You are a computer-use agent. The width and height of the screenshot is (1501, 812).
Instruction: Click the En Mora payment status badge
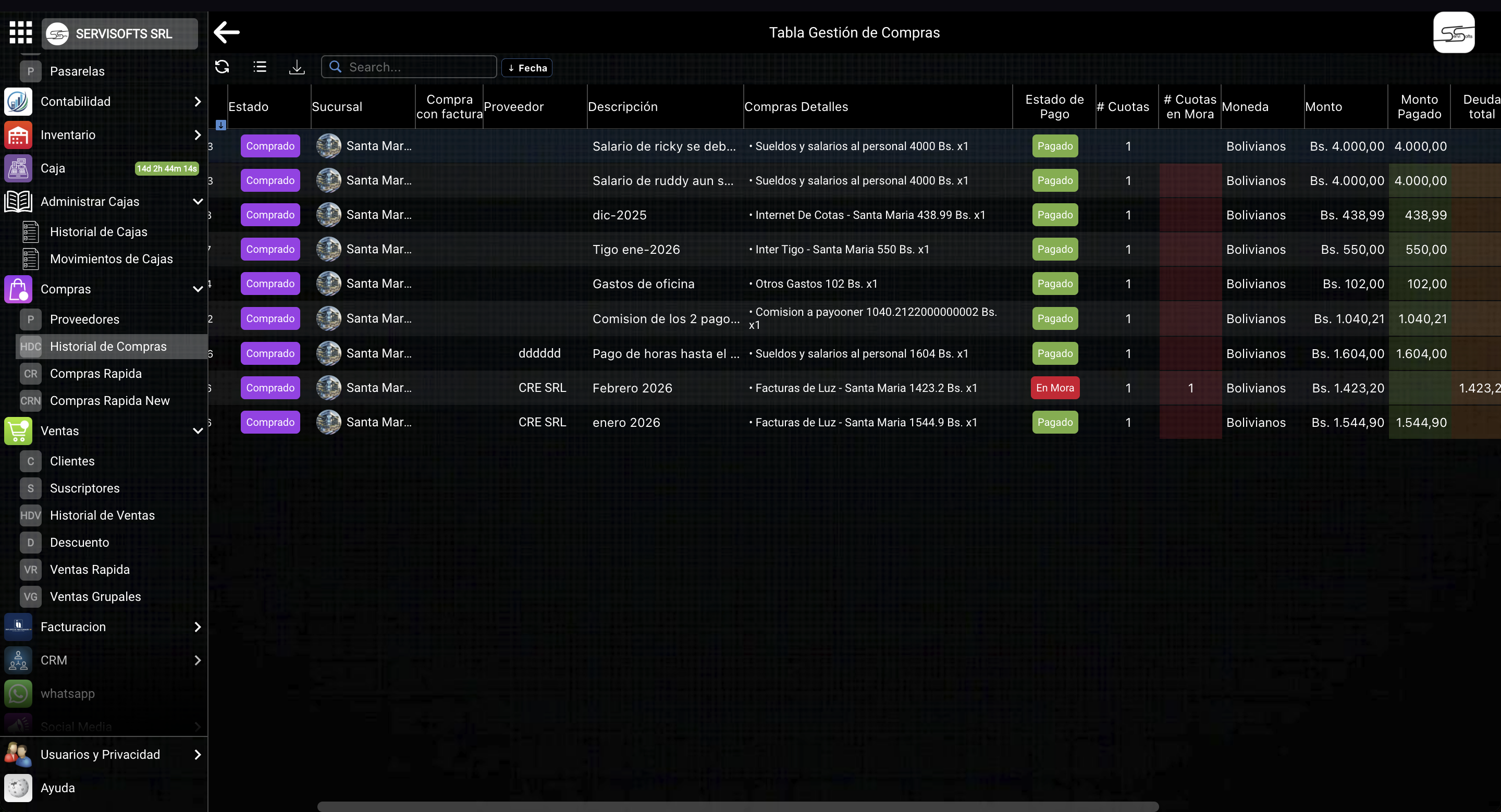1054,388
